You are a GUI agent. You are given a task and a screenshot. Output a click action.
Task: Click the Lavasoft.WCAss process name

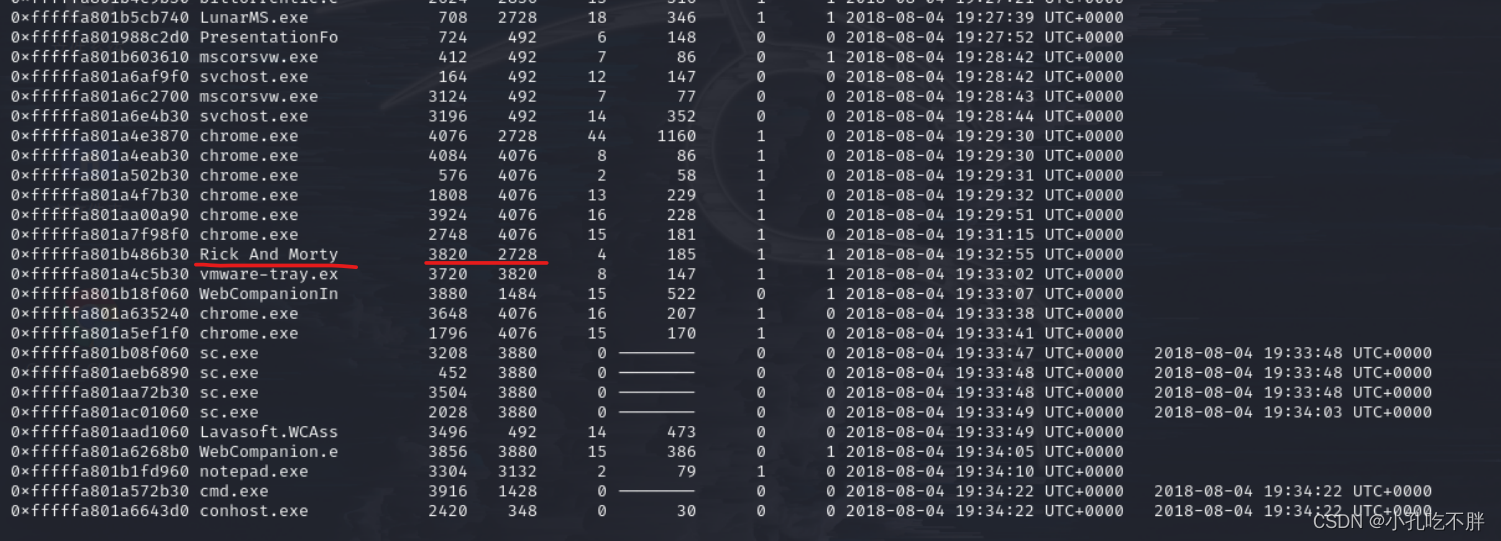click(269, 432)
